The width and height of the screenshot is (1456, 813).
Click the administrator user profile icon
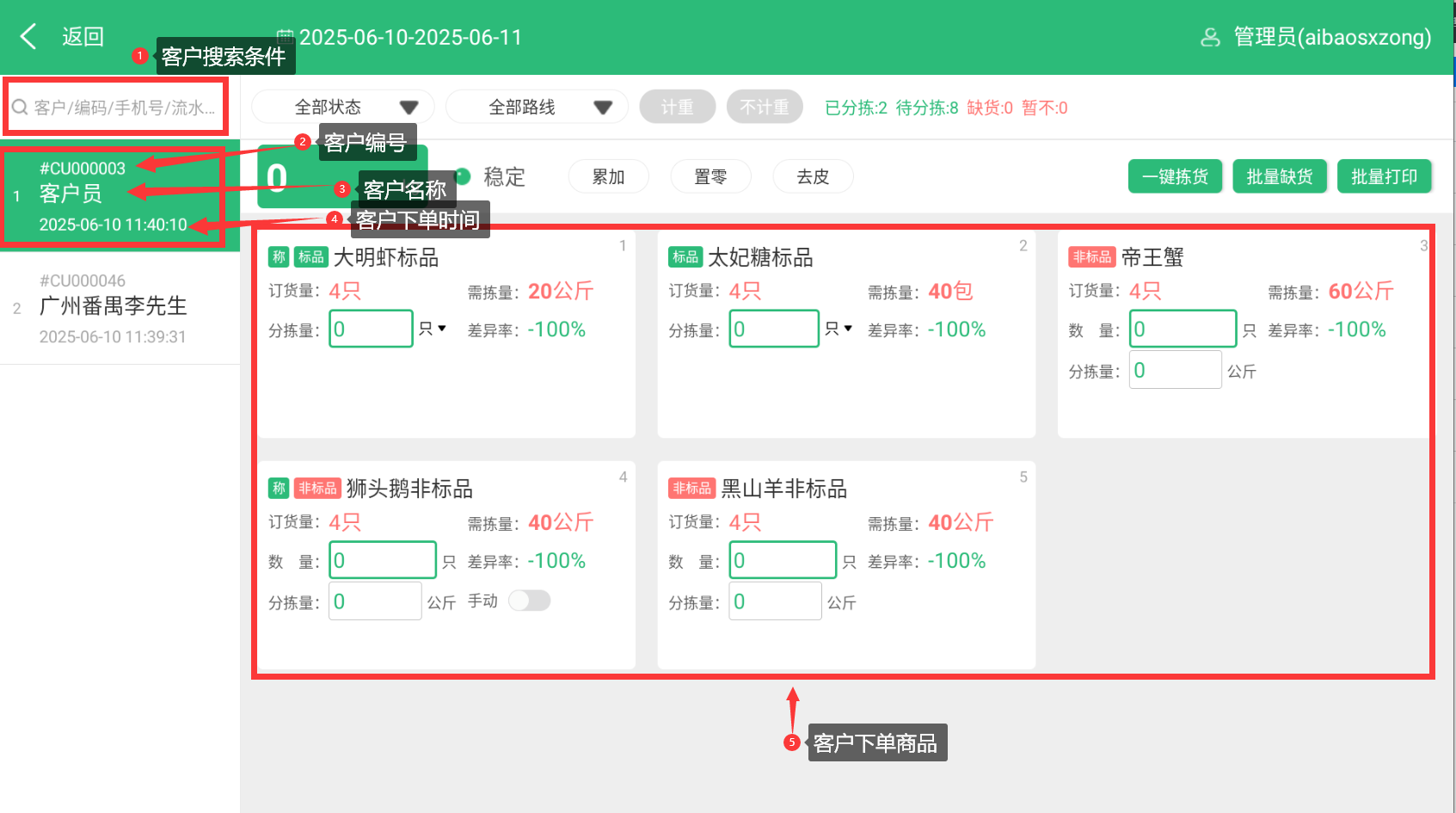(x=1210, y=37)
